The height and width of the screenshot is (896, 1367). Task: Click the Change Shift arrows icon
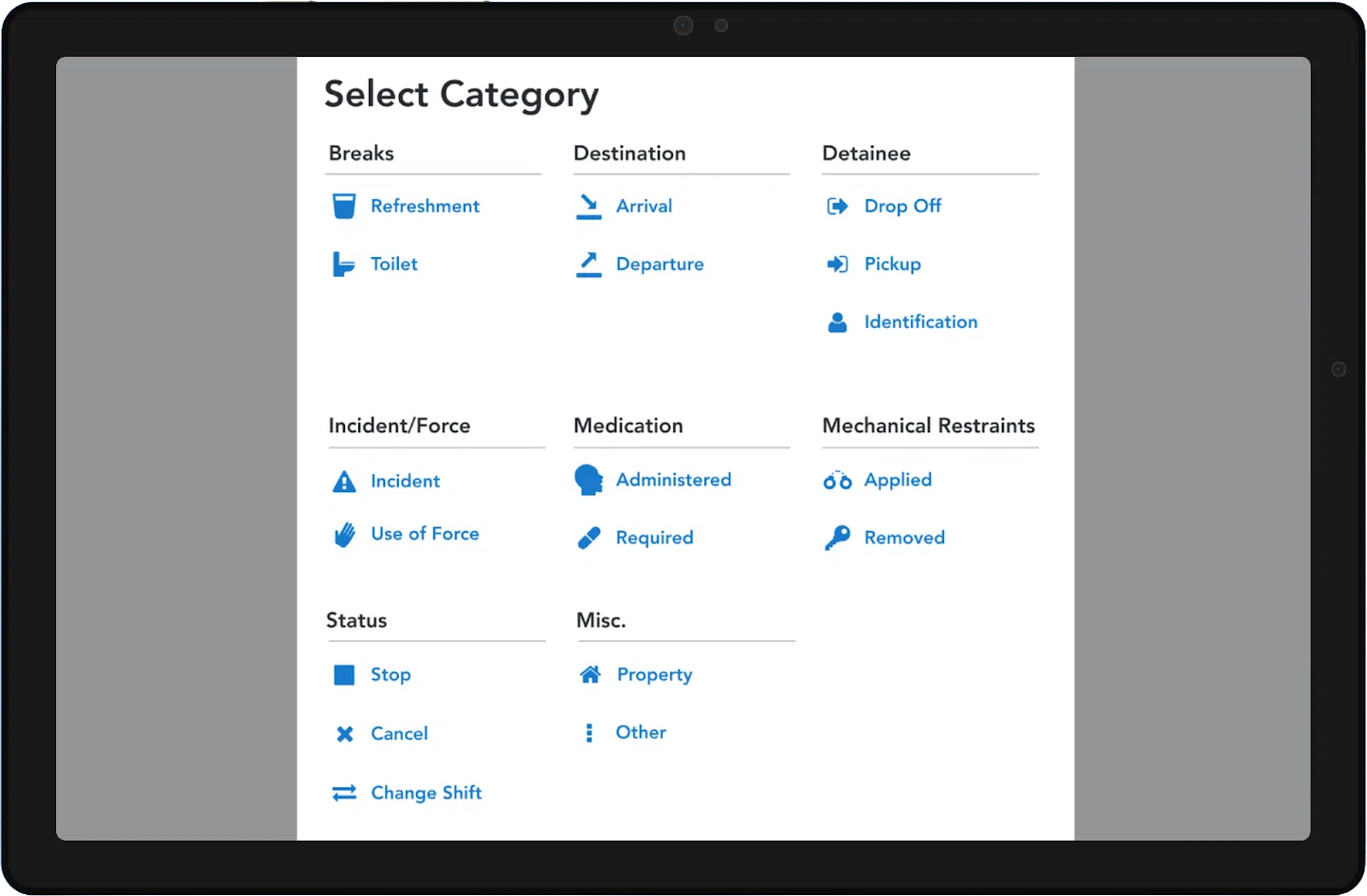click(x=344, y=793)
